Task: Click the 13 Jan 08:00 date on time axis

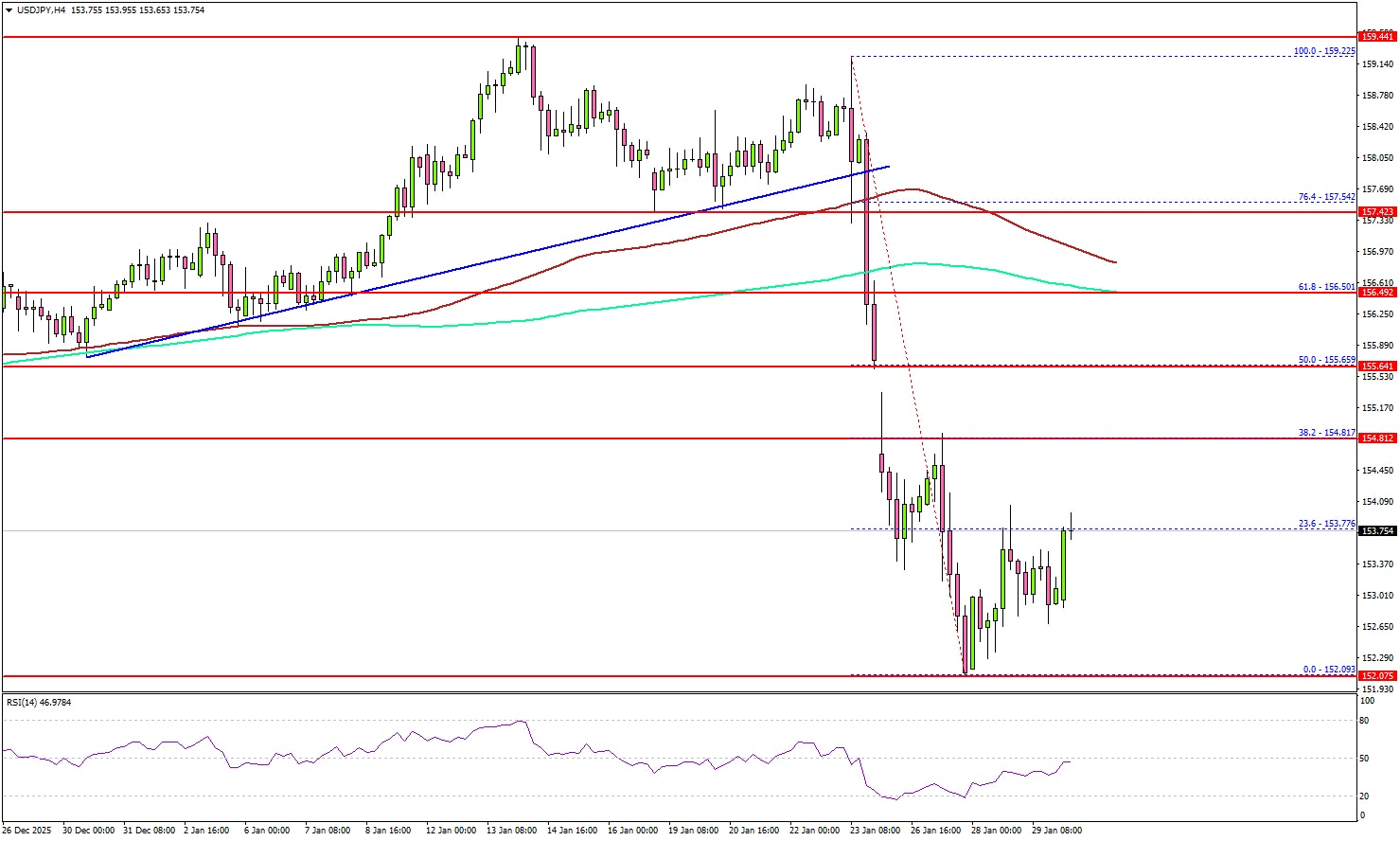Action: [x=511, y=831]
